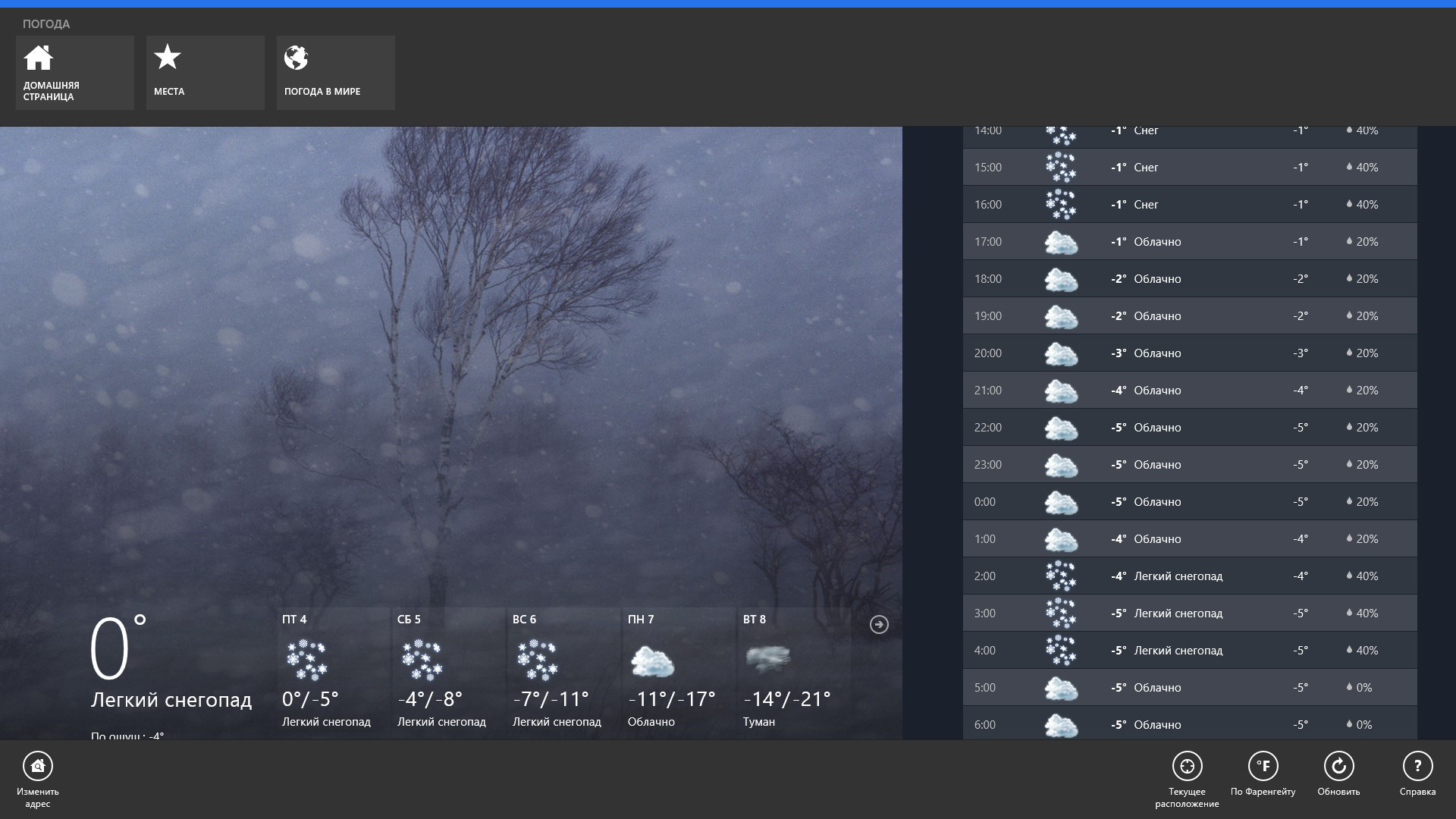Click the 5:00 precipitation 0% value
This screenshot has width=1456, height=819.
1363,688
